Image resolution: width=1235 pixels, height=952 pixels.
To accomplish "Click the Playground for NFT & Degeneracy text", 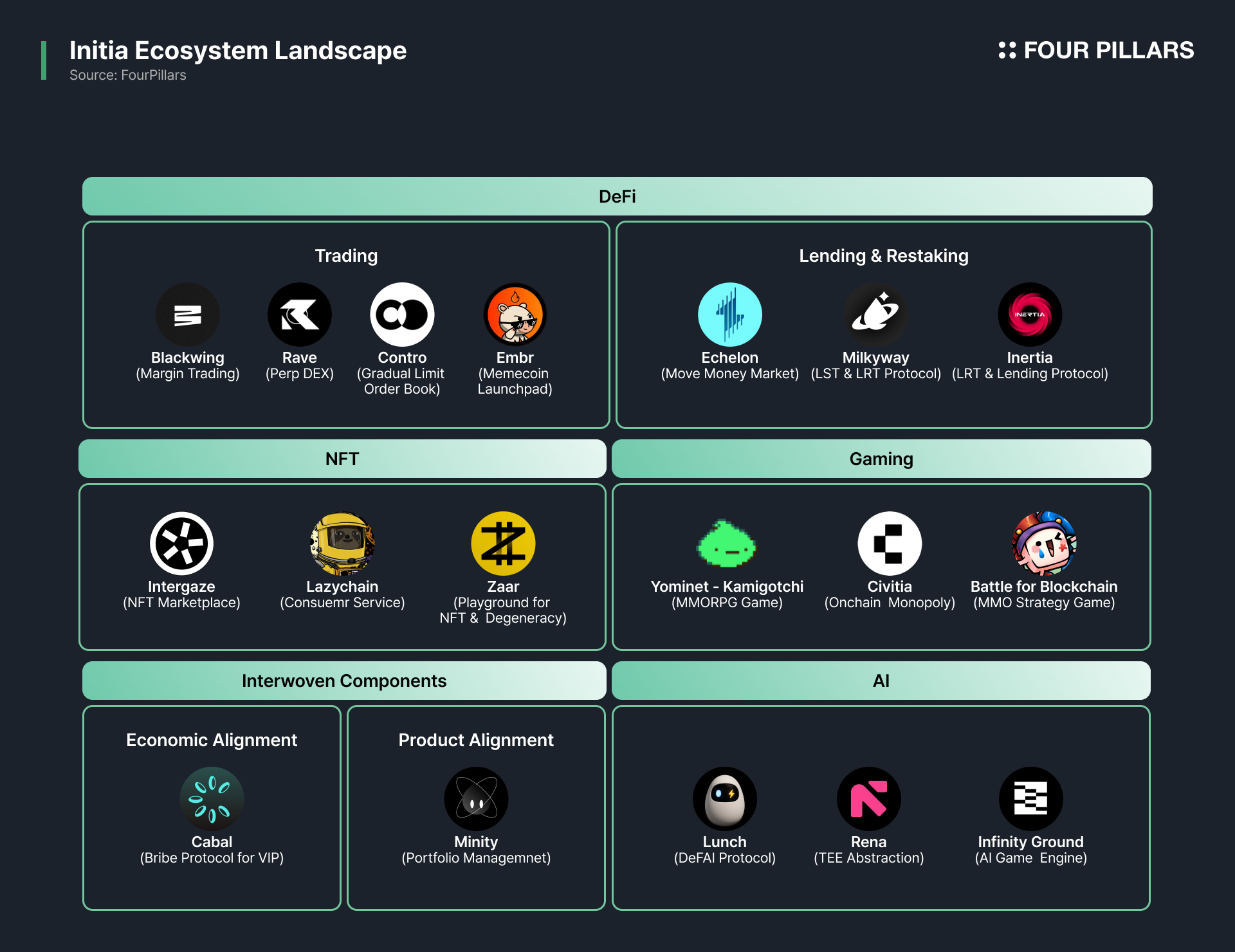I will click(503, 610).
